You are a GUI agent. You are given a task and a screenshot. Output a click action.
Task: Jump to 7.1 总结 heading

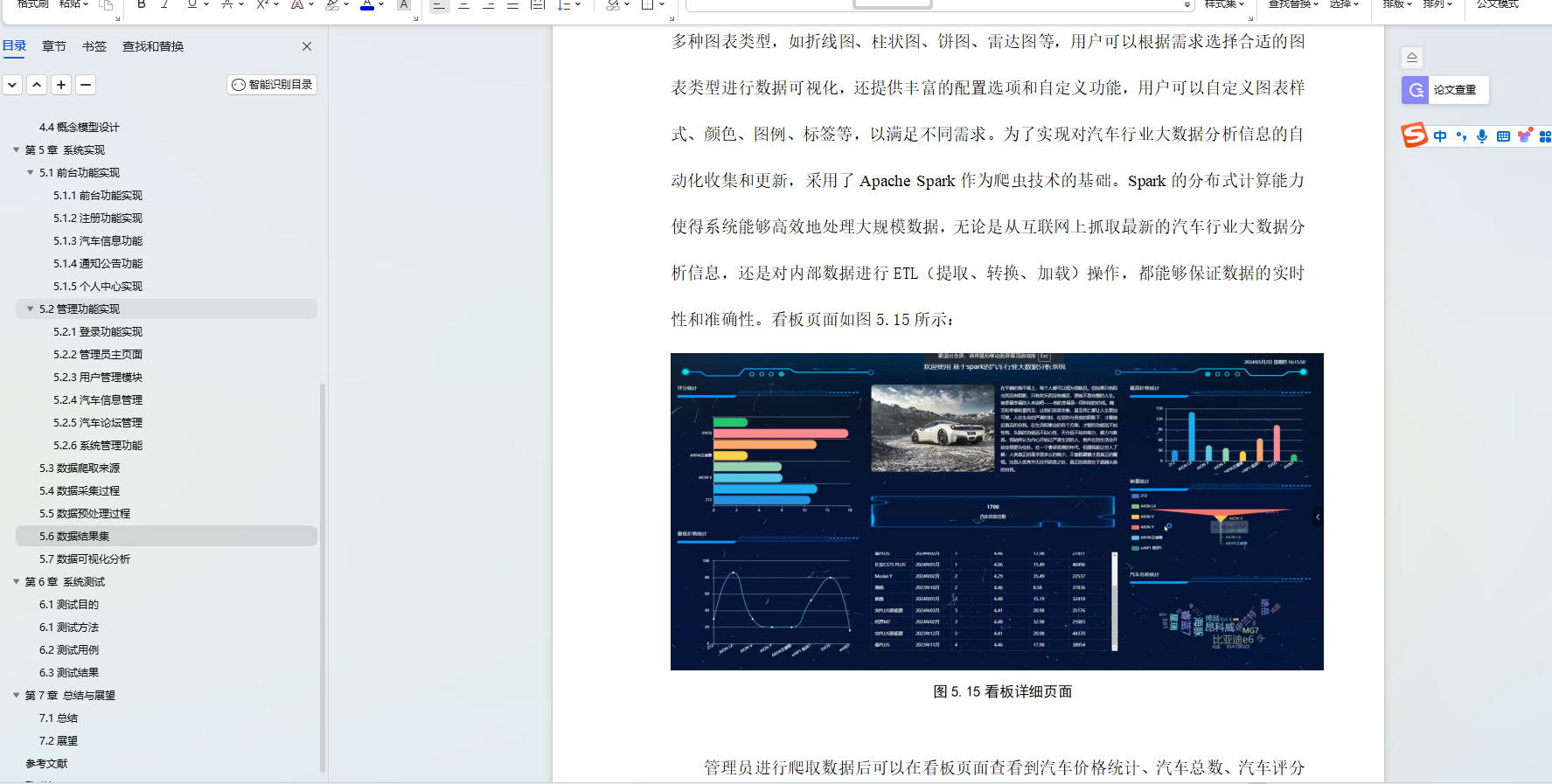pyautogui.click(x=59, y=718)
